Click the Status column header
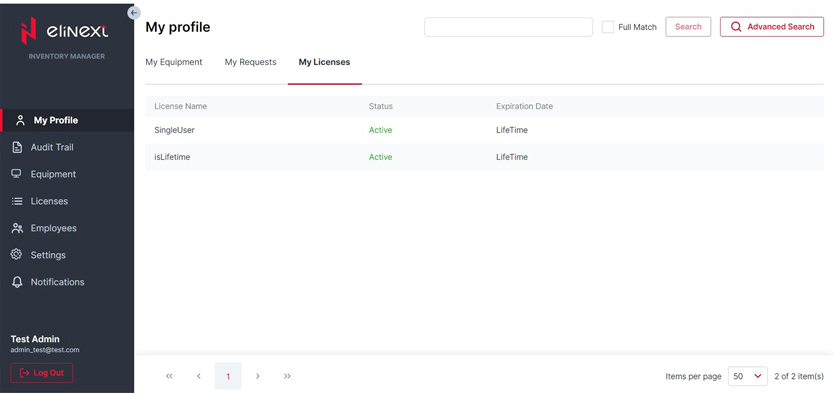The height and width of the screenshot is (396, 834). [381, 106]
